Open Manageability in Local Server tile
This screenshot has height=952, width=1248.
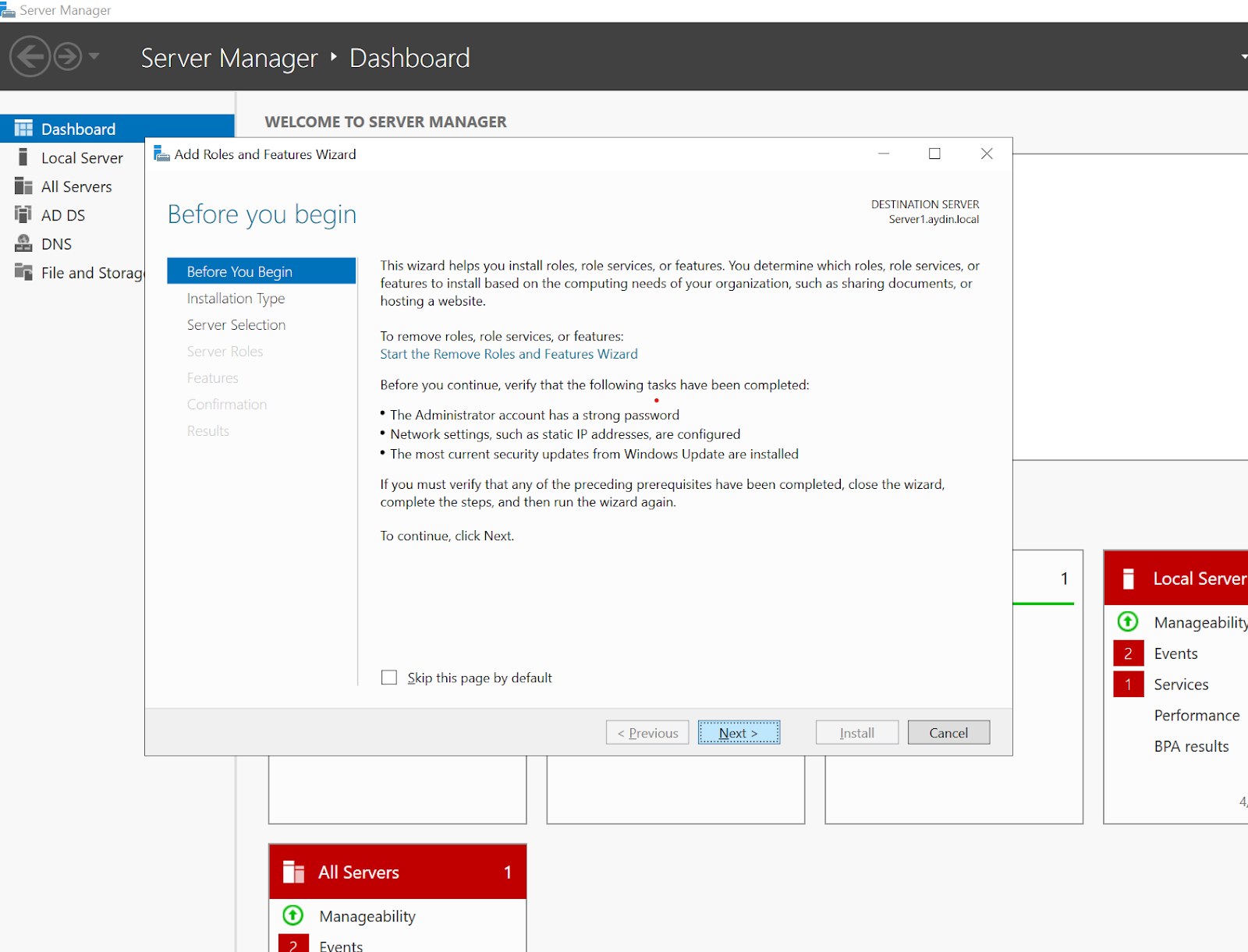point(1200,623)
